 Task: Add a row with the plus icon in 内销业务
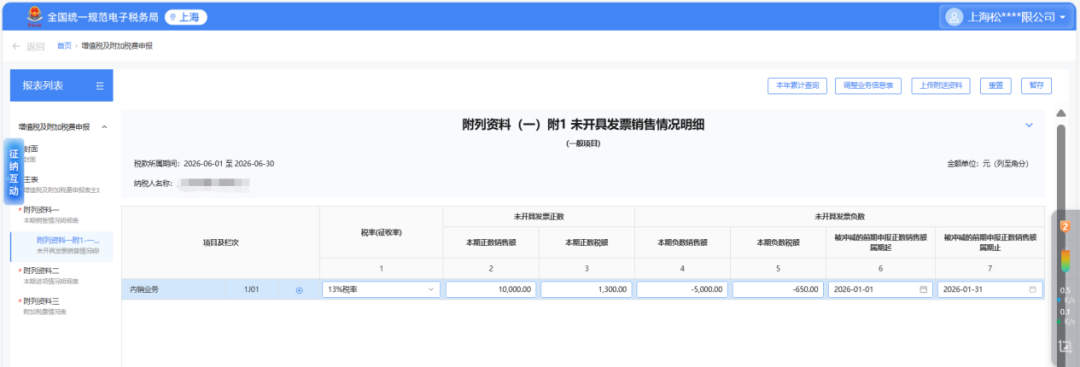pos(299,290)
